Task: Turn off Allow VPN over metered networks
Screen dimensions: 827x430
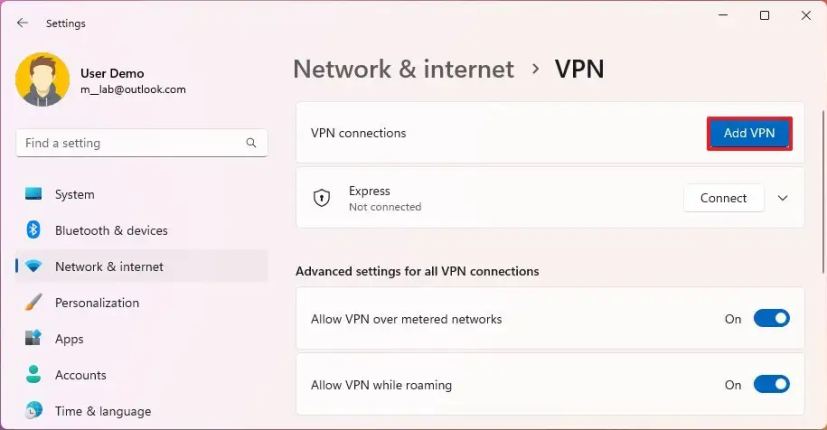Action: pyautogui.click(x=771, y=319)
